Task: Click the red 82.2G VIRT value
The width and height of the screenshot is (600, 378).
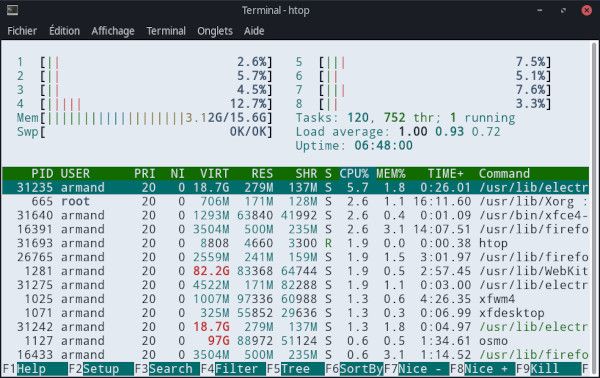Action: tap(211, 271)
